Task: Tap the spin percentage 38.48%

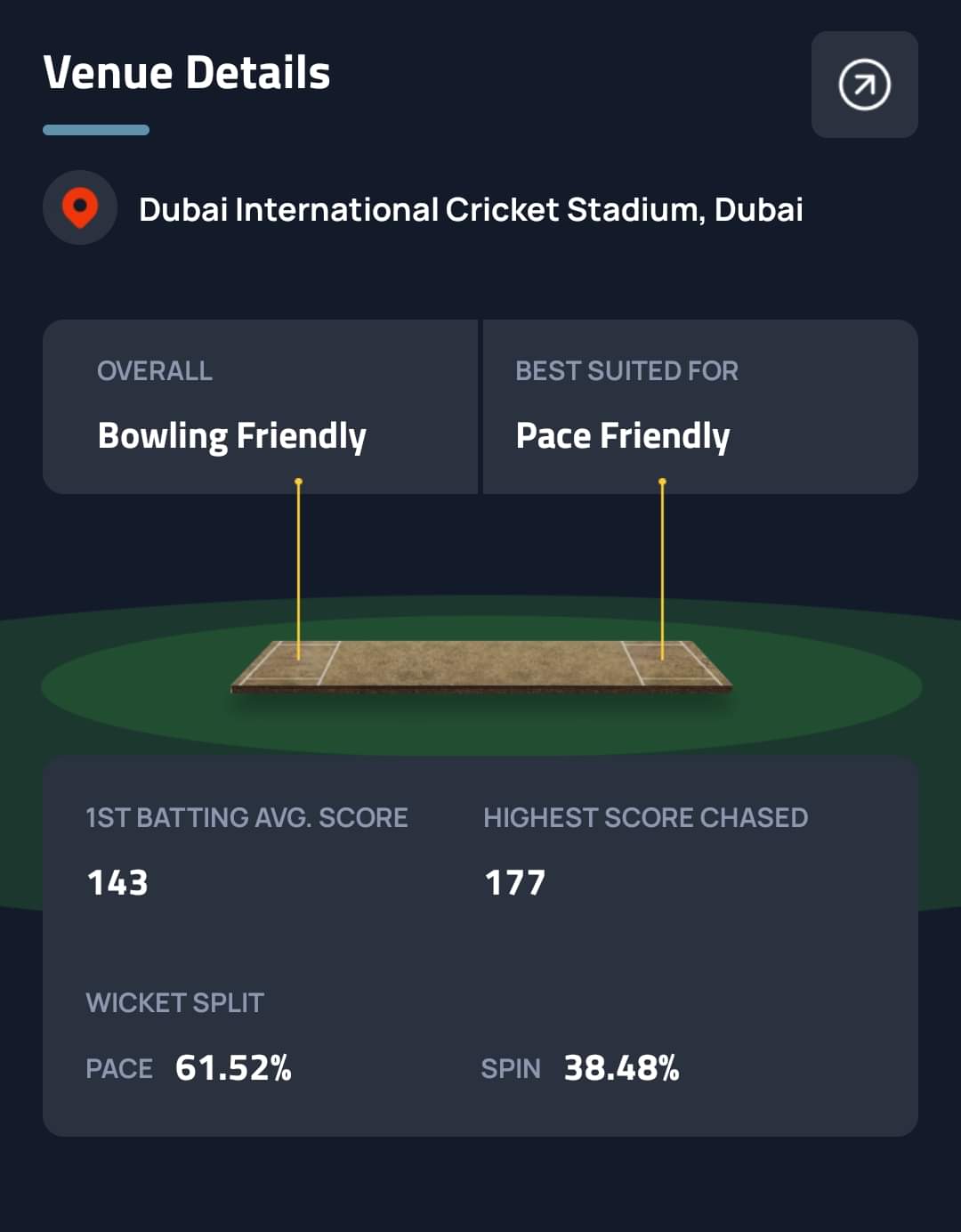Action: [621, 1068]
